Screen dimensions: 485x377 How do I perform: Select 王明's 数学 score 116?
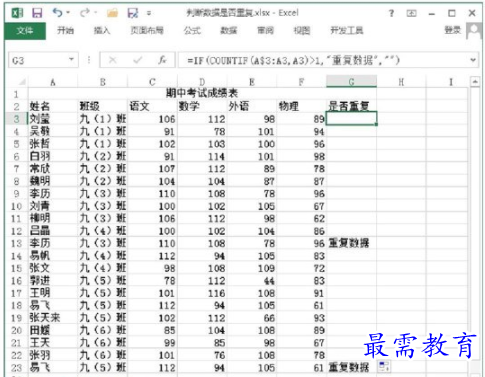point(202,293)
